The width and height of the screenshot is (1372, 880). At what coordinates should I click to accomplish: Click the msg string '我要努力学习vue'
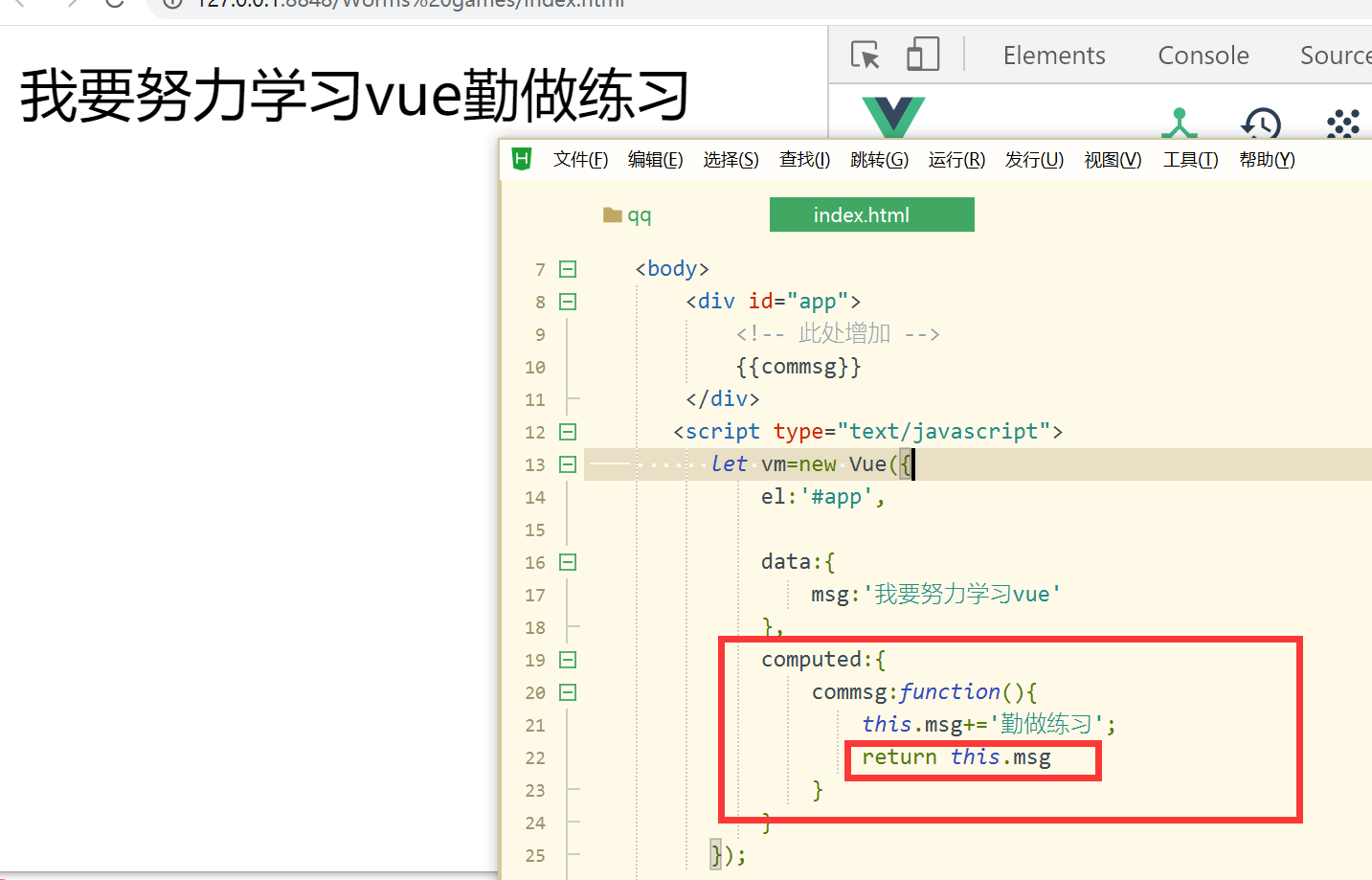(x=962, y=595)
